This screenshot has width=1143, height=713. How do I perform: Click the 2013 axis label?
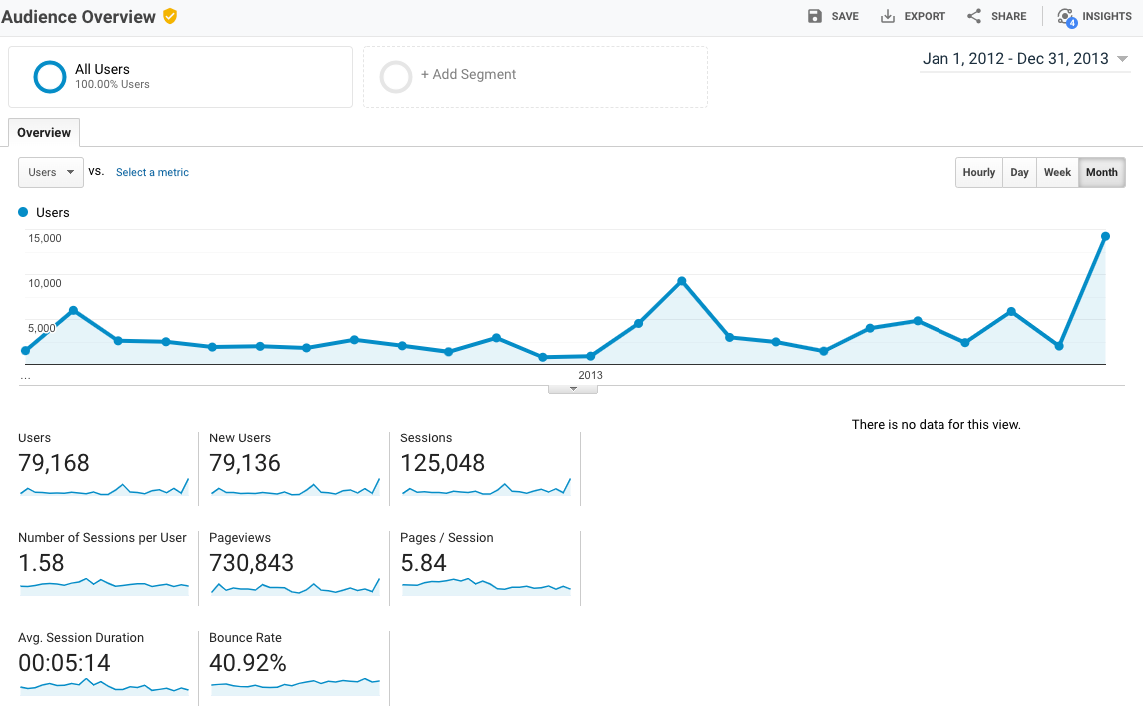click(x=590, y=375)
